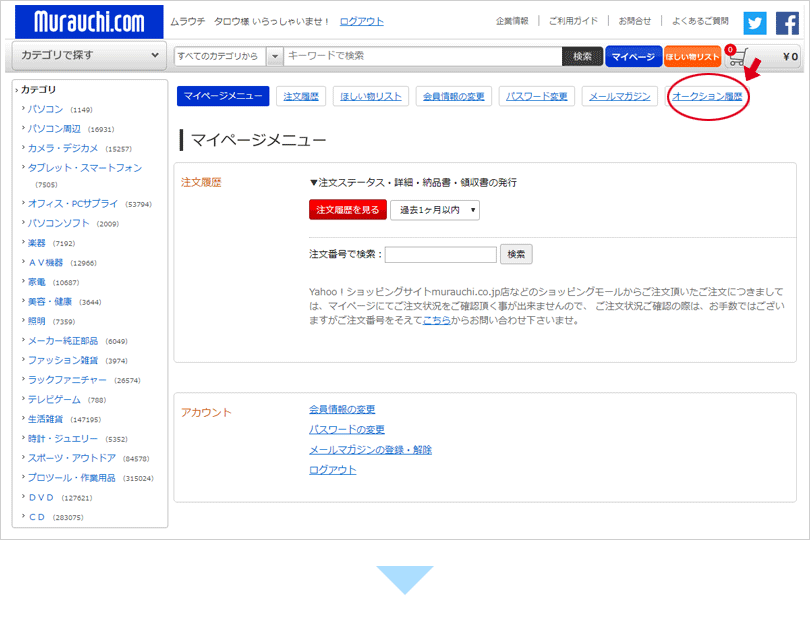Open 企業情報 header link
Image resolution: width=810 pixels, height=620 pixels.
512,21
